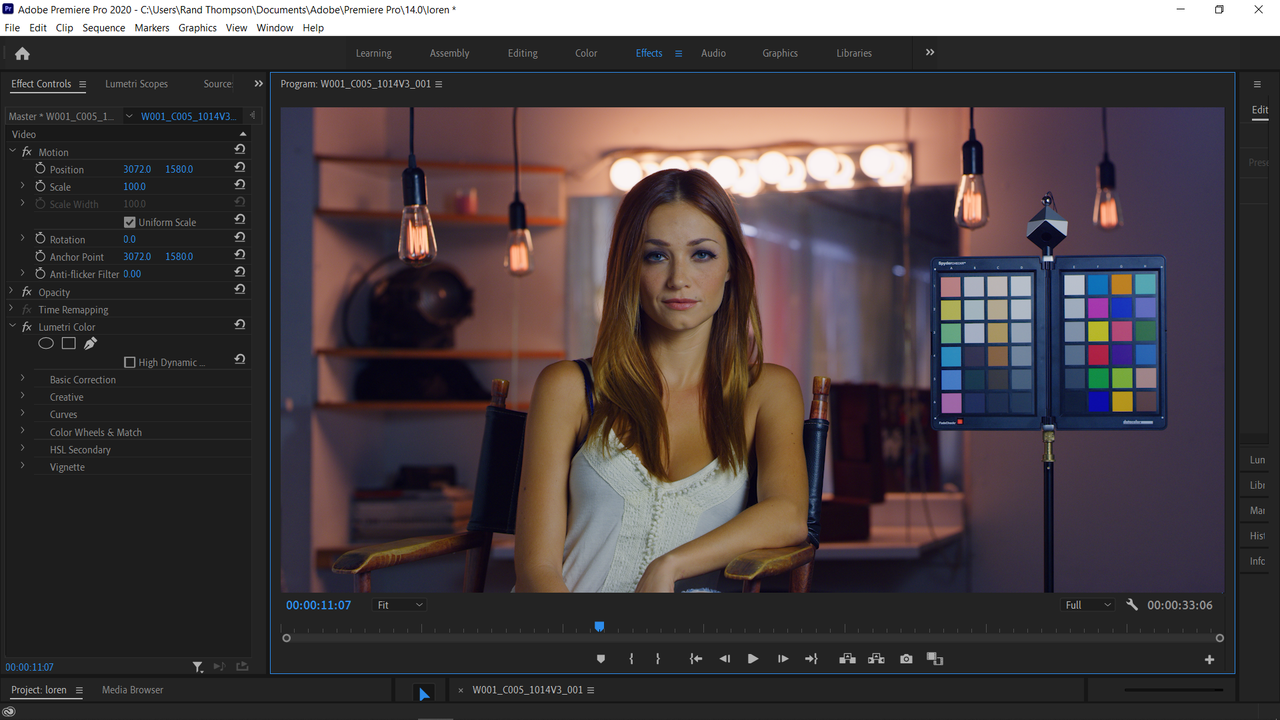Screen dimensions: 1280x720
Task: Step forward one frame
Action: pyautogui.click(x=783, y=659)
